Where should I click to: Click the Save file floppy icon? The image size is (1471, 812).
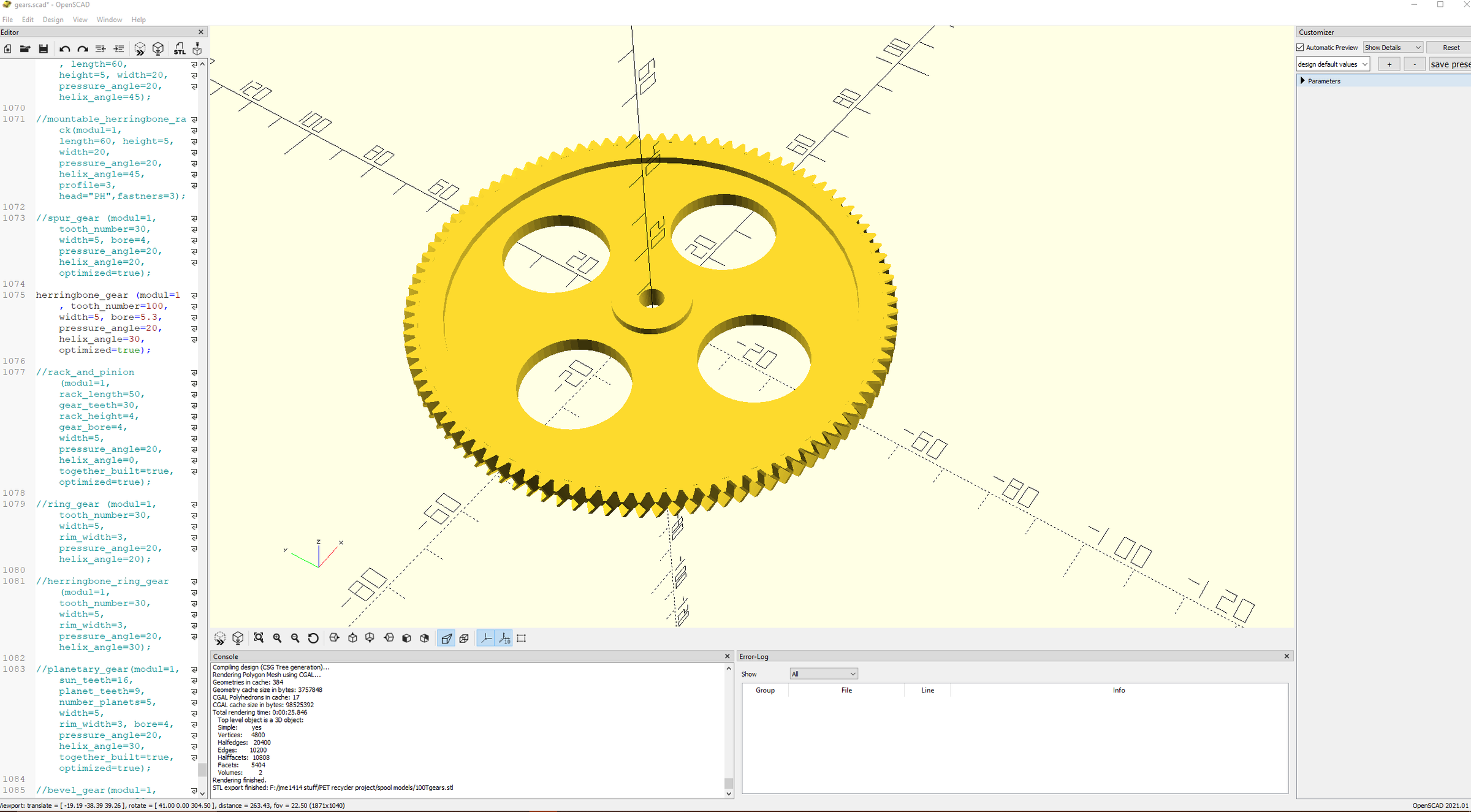(43, 49)
